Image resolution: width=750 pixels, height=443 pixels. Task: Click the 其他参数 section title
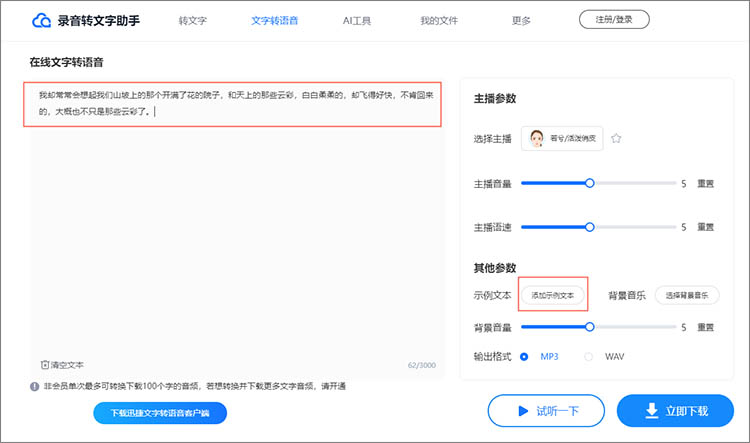[495, 268]
